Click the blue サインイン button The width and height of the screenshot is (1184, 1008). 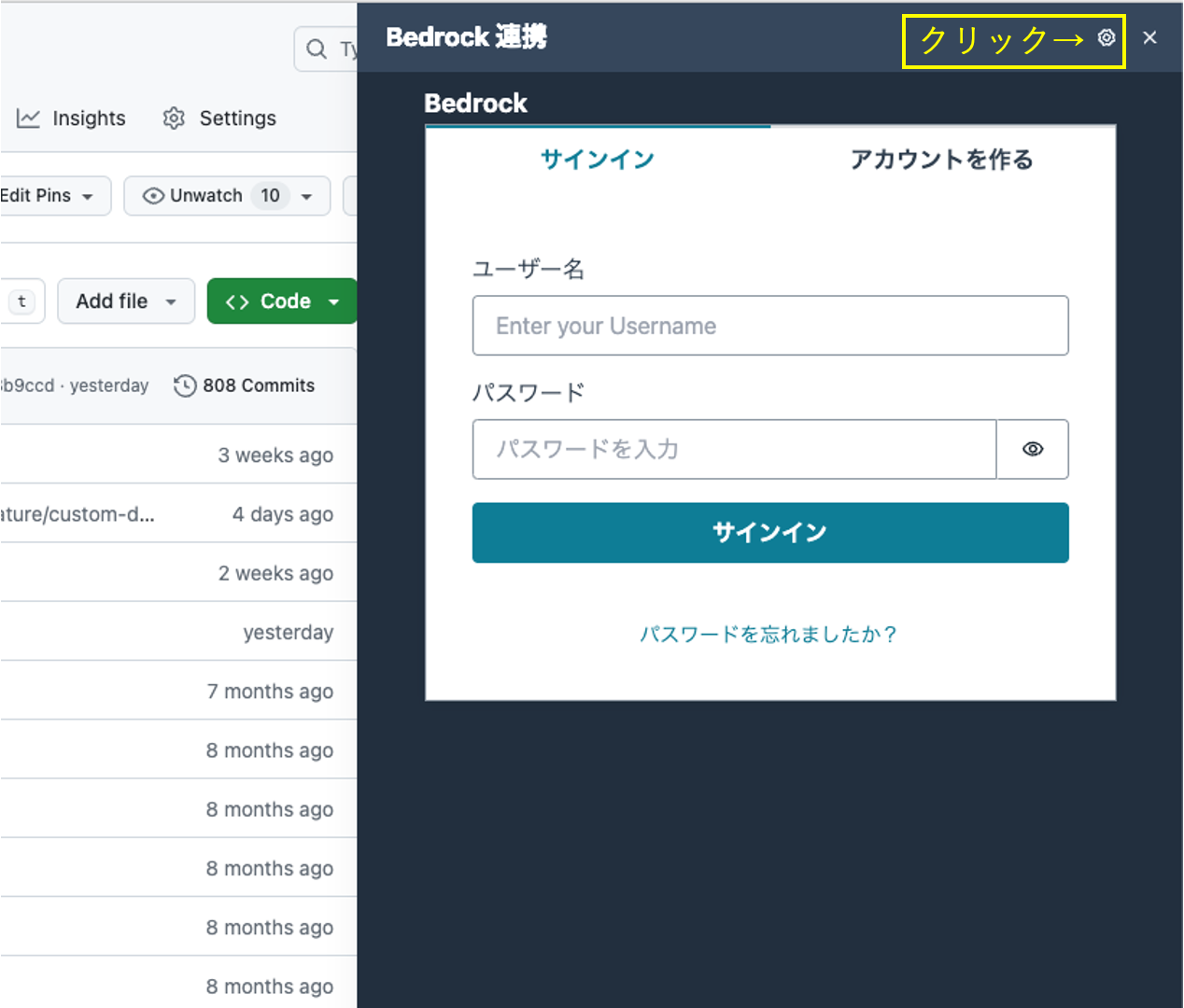coord(770,533)
